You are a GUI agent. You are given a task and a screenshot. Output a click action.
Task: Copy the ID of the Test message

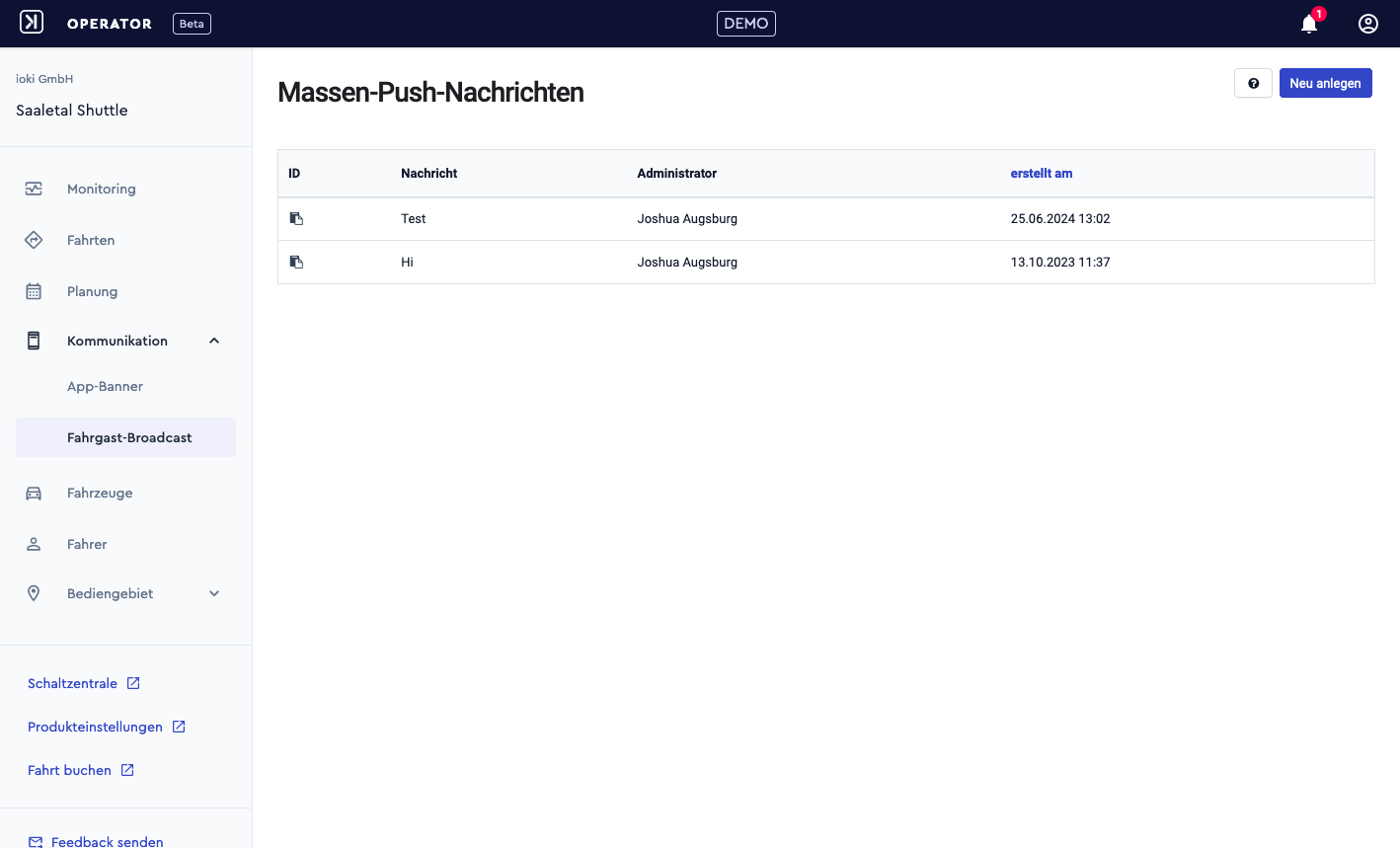tap(296, 218)
